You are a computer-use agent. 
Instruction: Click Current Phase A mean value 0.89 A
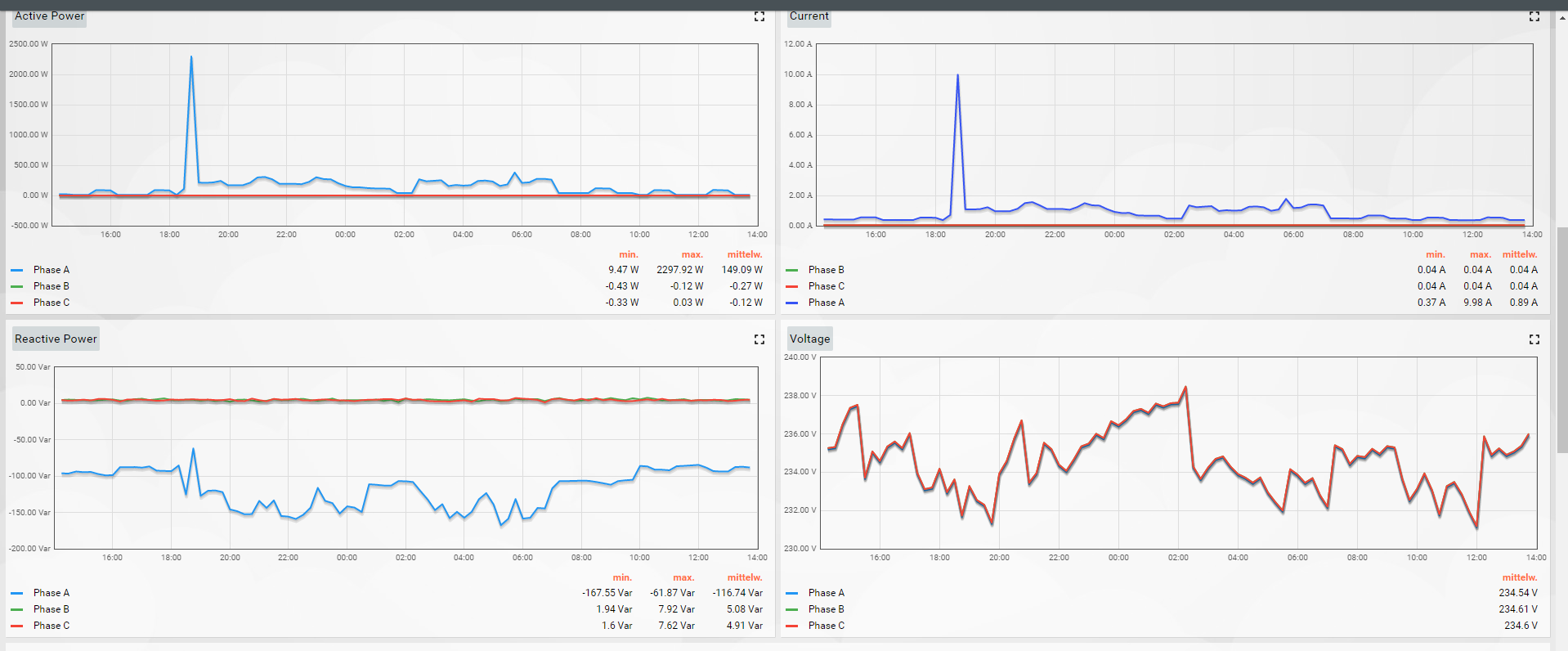tap(1524, 303)
